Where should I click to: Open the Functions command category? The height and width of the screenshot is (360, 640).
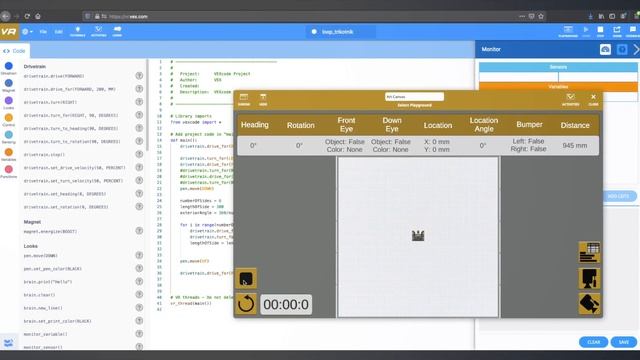tap(9, 171)
